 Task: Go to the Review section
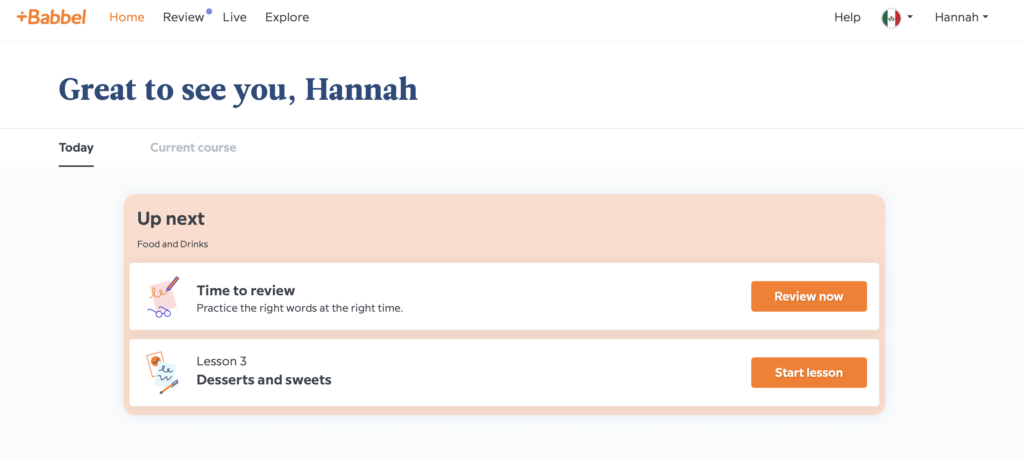tap(184, 18)
